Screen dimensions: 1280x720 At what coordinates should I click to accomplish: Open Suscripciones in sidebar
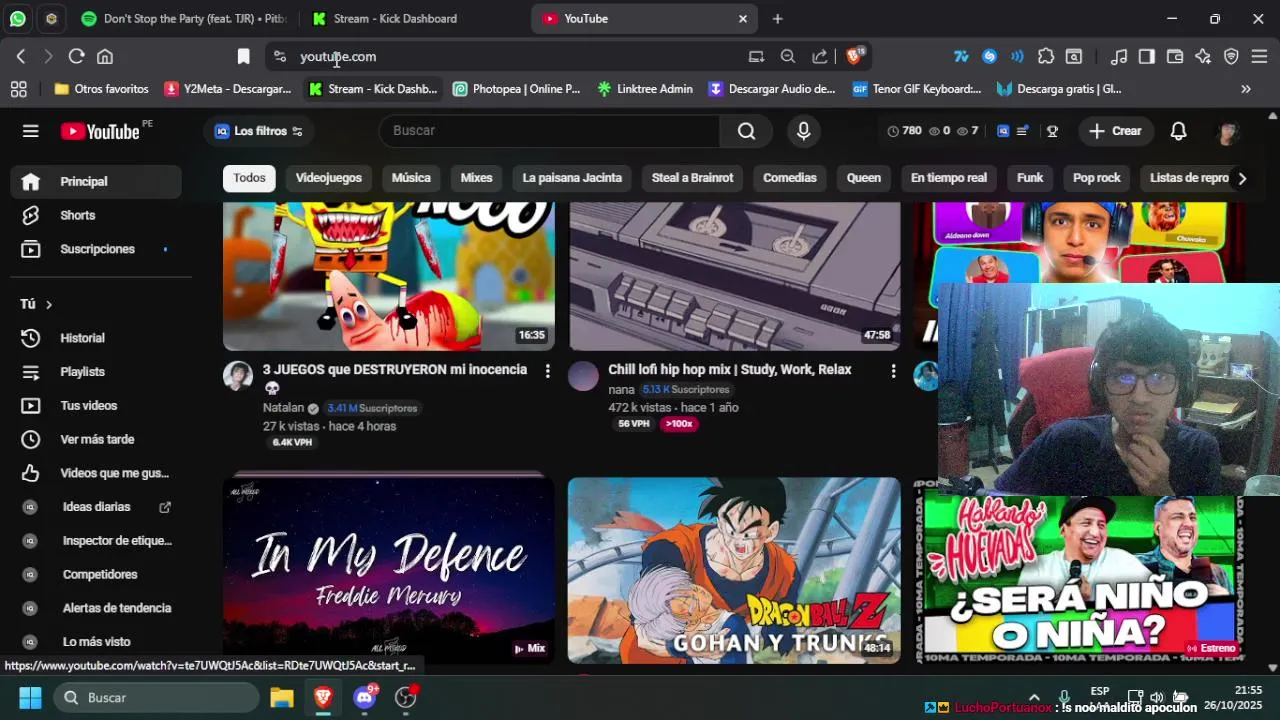pos(96,249)
